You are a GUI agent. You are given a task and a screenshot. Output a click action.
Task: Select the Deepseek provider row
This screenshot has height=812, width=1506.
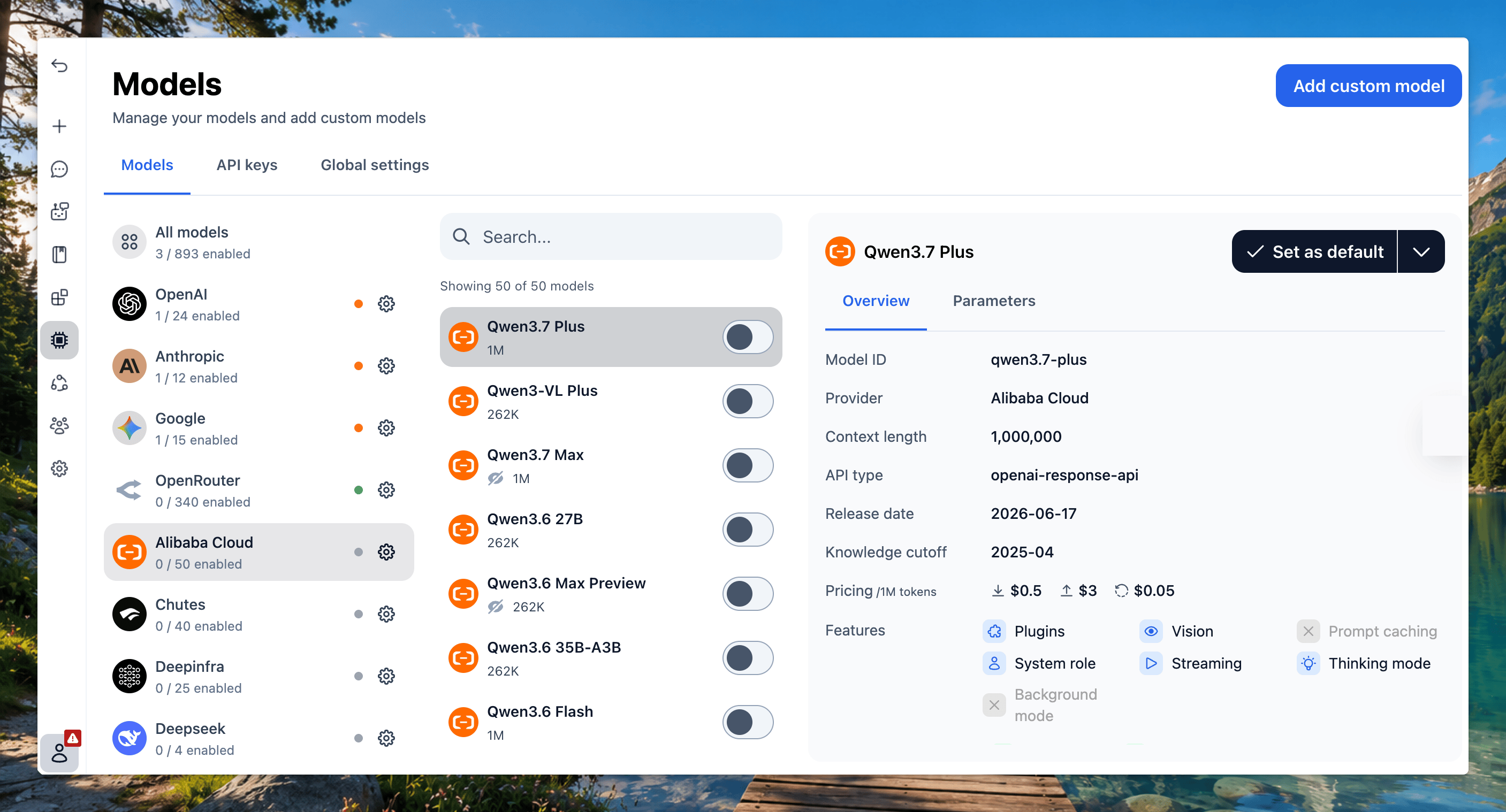258,738
